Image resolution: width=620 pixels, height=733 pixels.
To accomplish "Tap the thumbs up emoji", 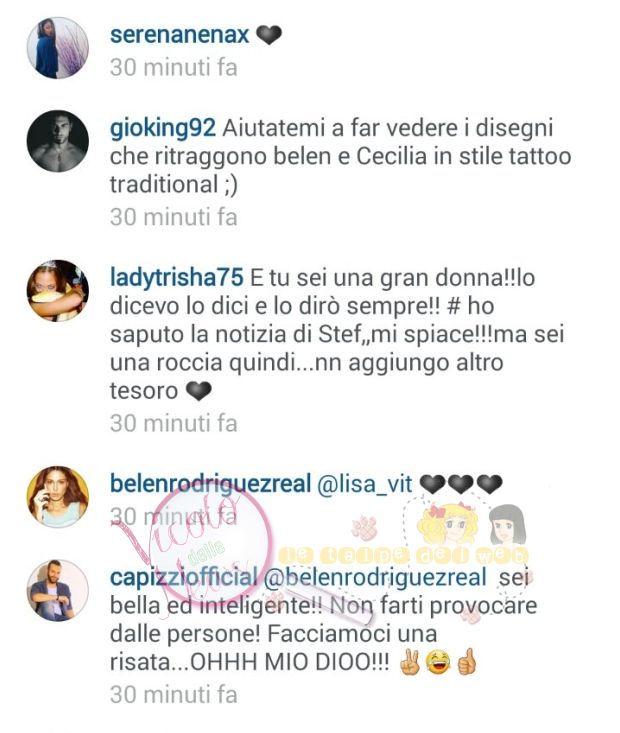I will click(x=466, y=661).
